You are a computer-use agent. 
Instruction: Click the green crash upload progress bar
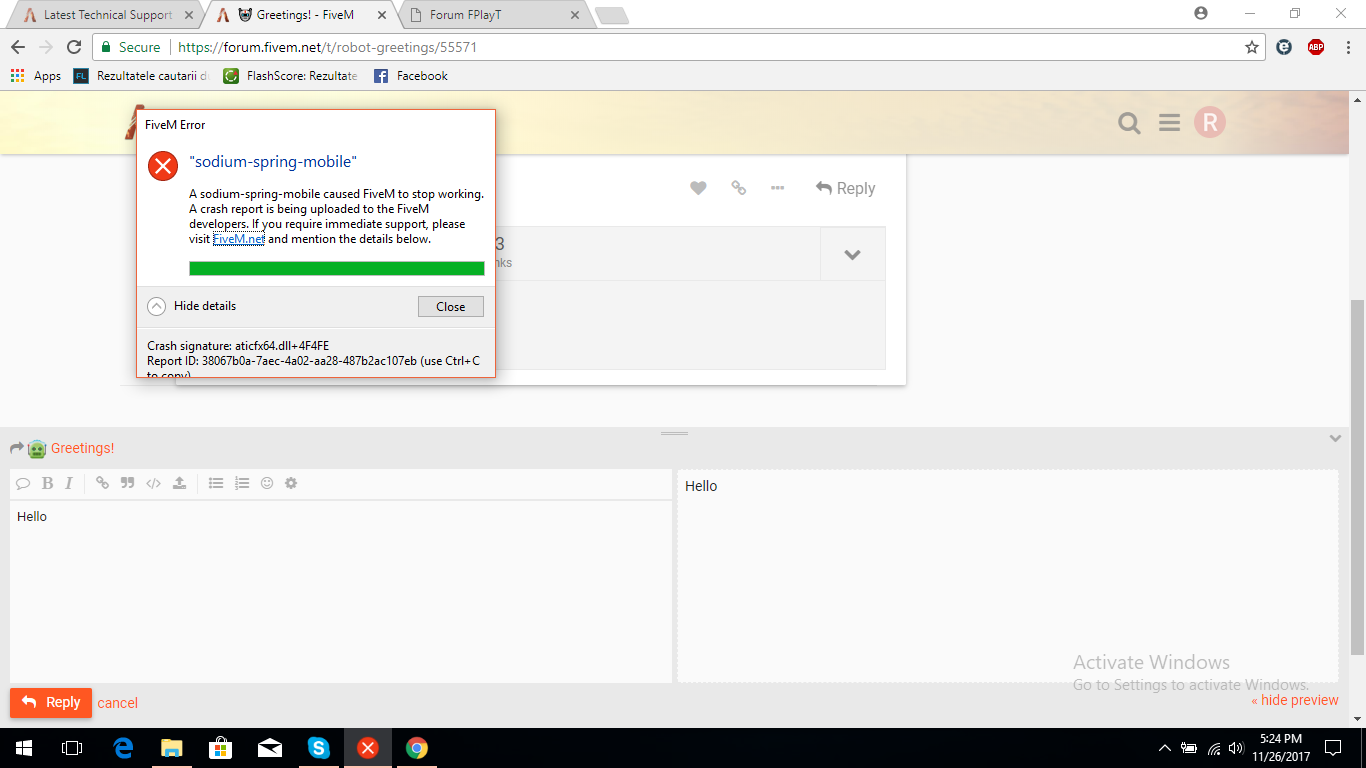tap(337, 268)
